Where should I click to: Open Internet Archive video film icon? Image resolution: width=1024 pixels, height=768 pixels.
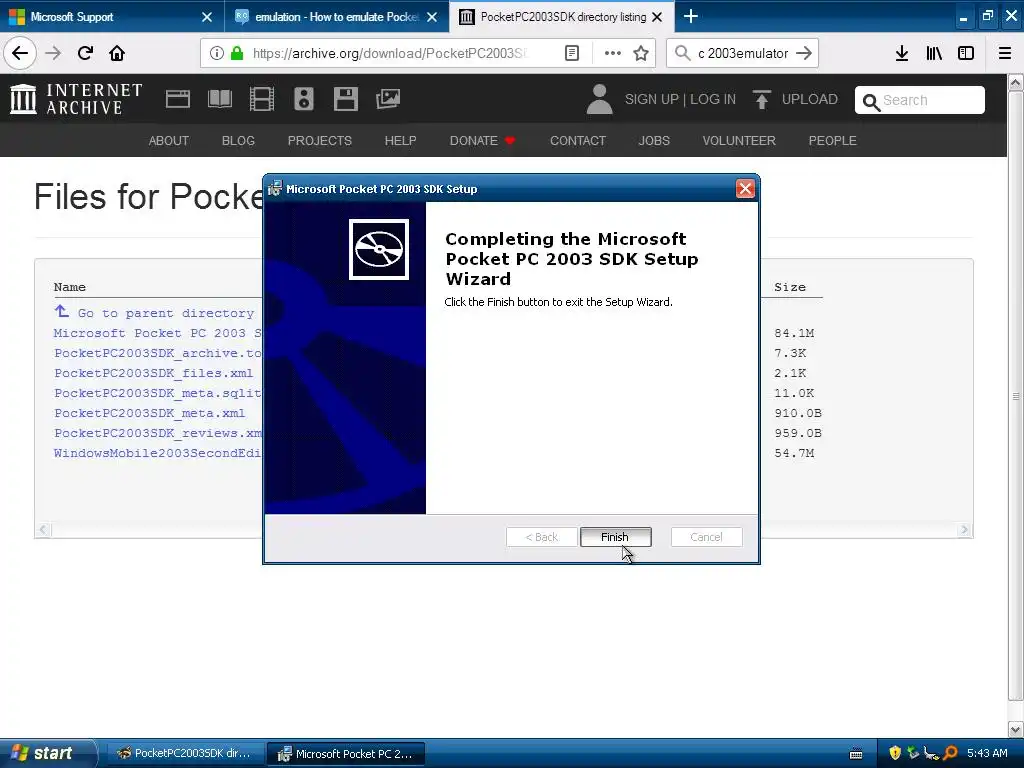point(262,99)
